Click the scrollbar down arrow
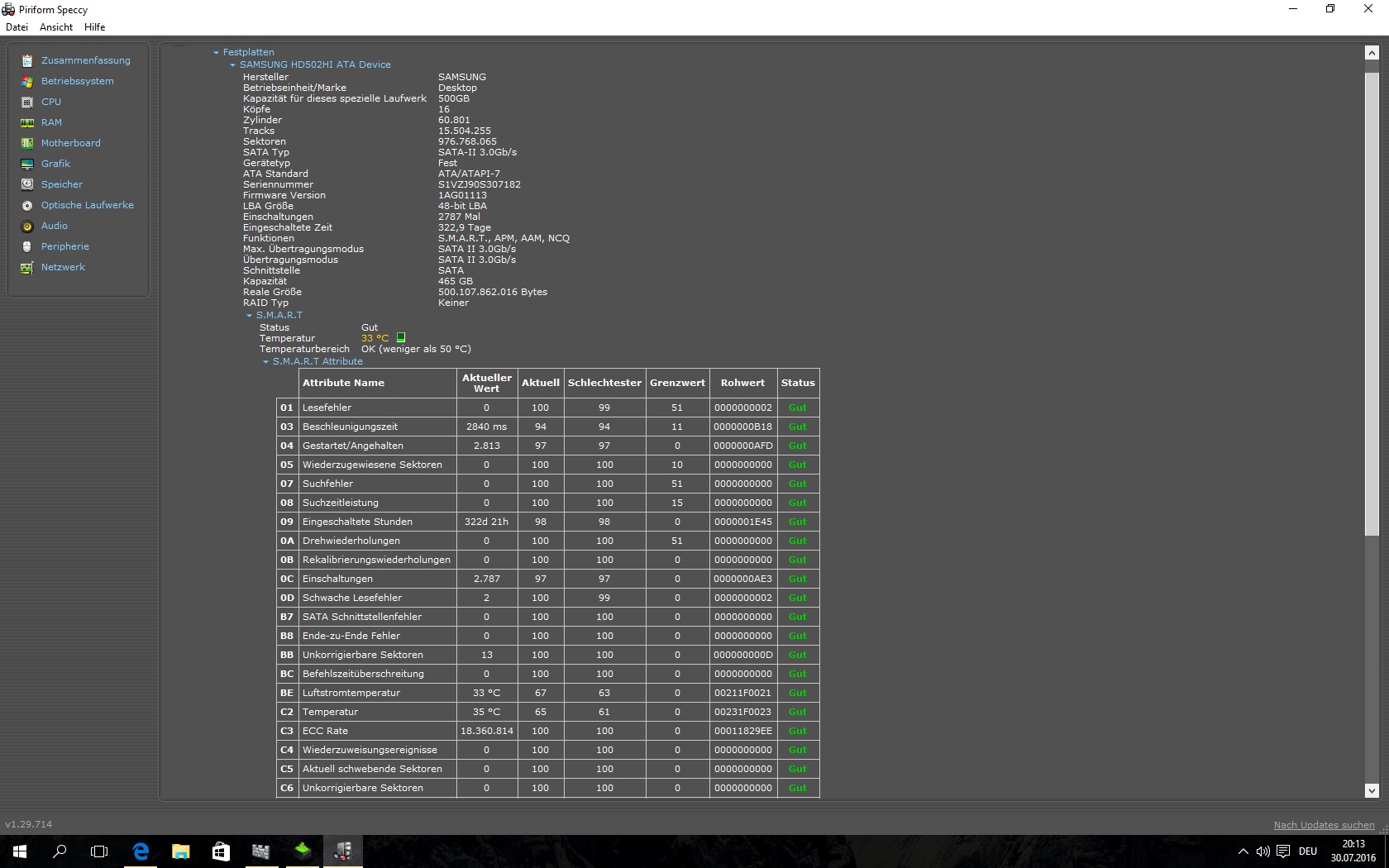This screenshot has height=868, width=1389. click(1372, 790)
